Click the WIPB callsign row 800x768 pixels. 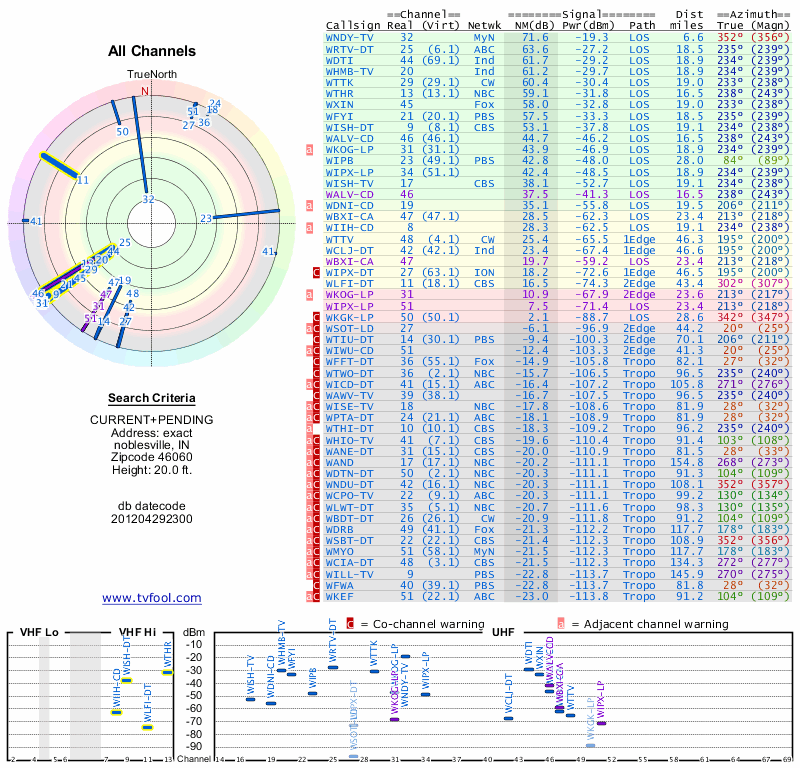pos(557,161)
